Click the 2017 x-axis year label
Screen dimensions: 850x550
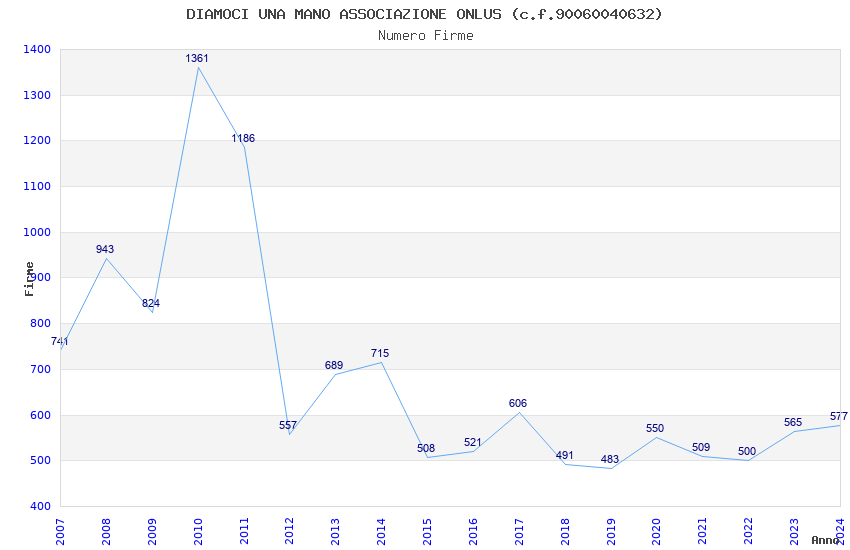tap(519, 532)
